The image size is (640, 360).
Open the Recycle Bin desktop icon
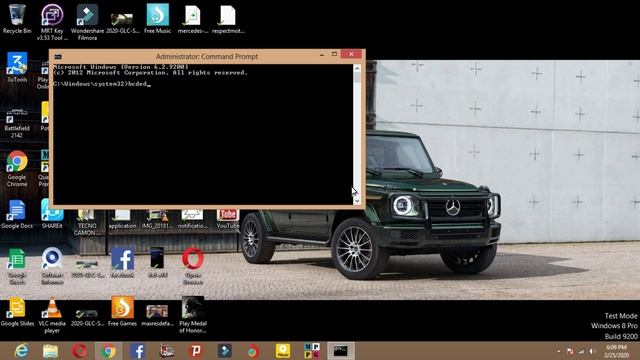(17, 19)
